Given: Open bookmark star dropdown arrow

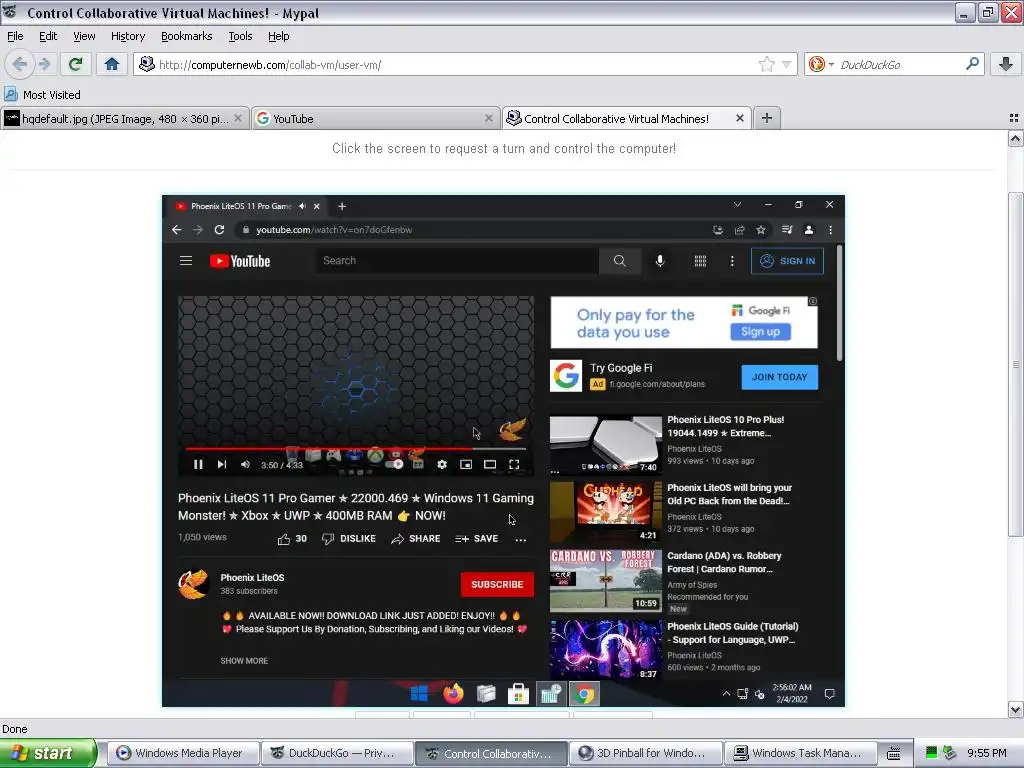Looking at the screenshot, I should (x=786, y=64).
